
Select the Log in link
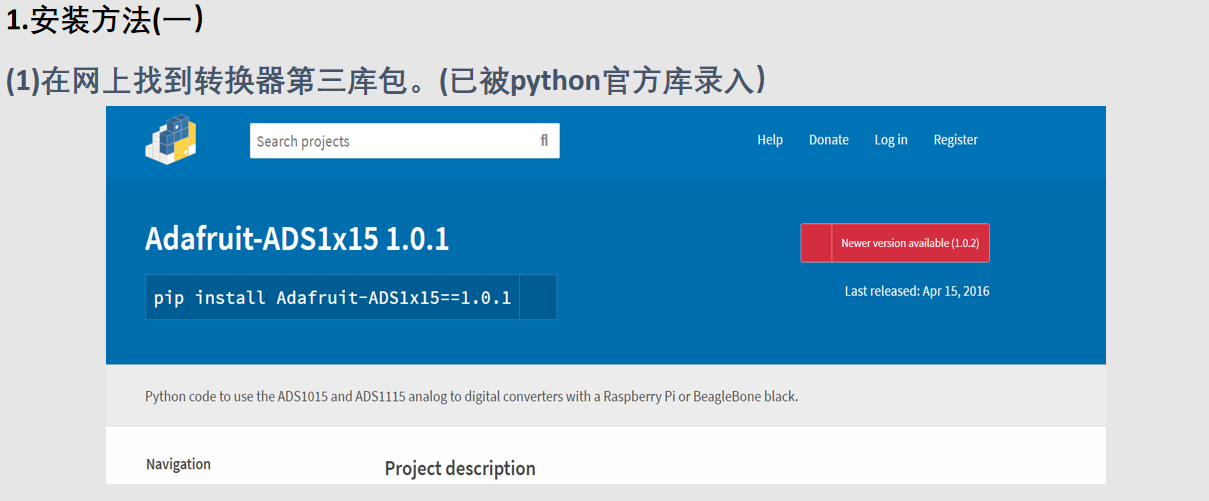pos(891,140)
